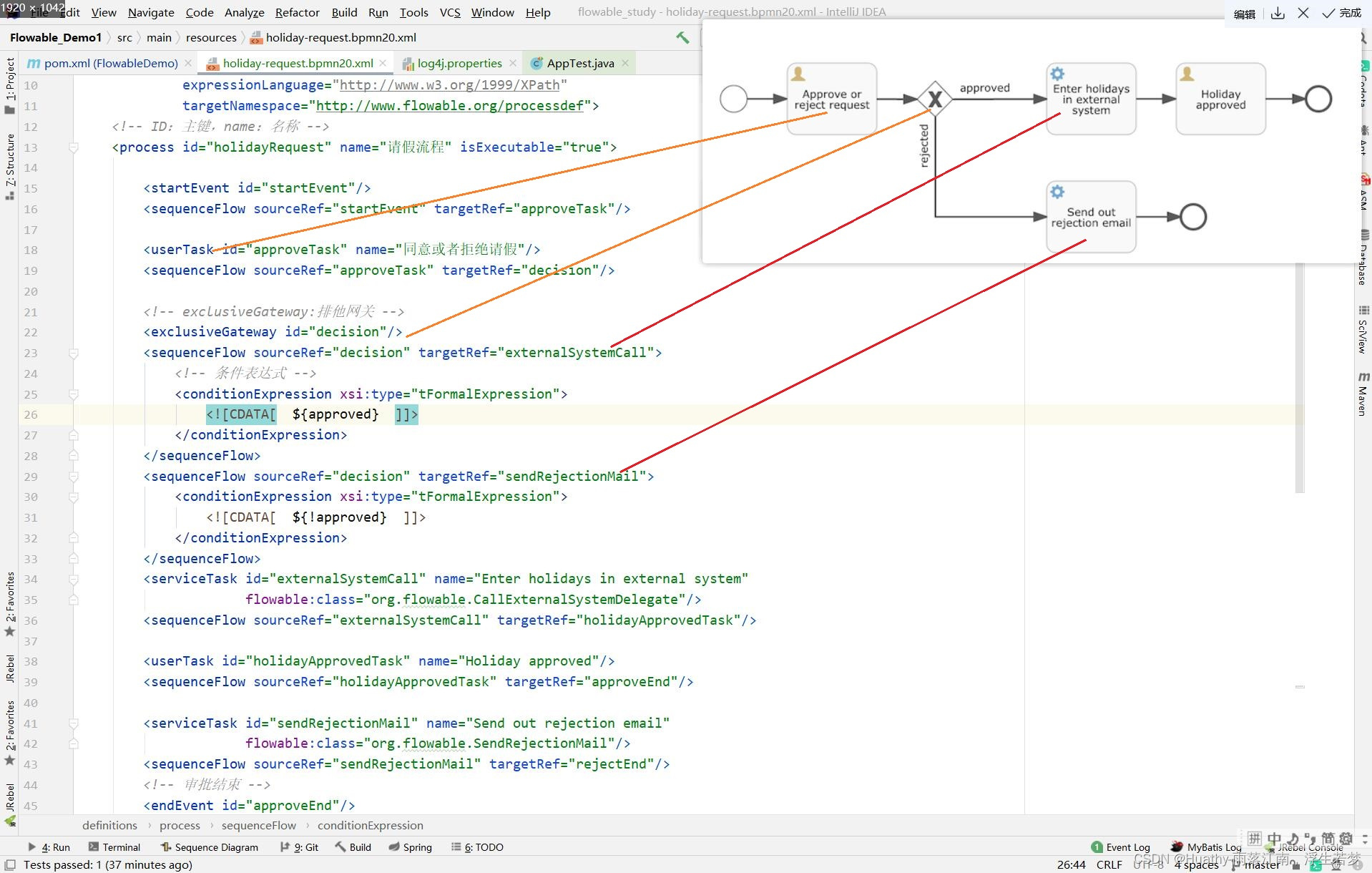
Task: Click the user icon on Approve or reject request
Action: [798, 73]
